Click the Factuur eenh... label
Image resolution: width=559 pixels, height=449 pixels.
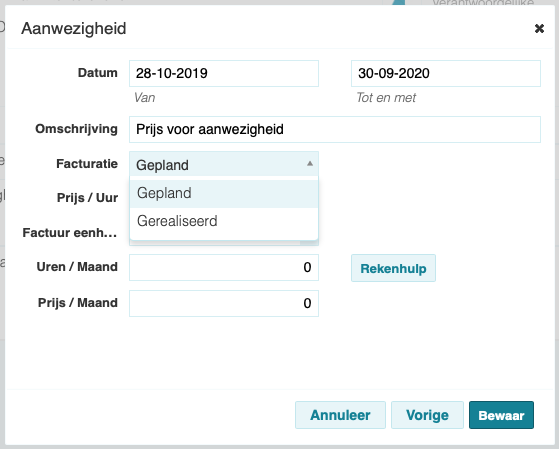click(70, 233)
